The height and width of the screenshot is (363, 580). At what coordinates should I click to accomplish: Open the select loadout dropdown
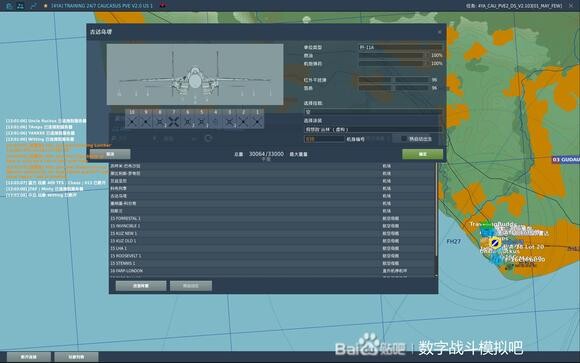coord(373,112)
